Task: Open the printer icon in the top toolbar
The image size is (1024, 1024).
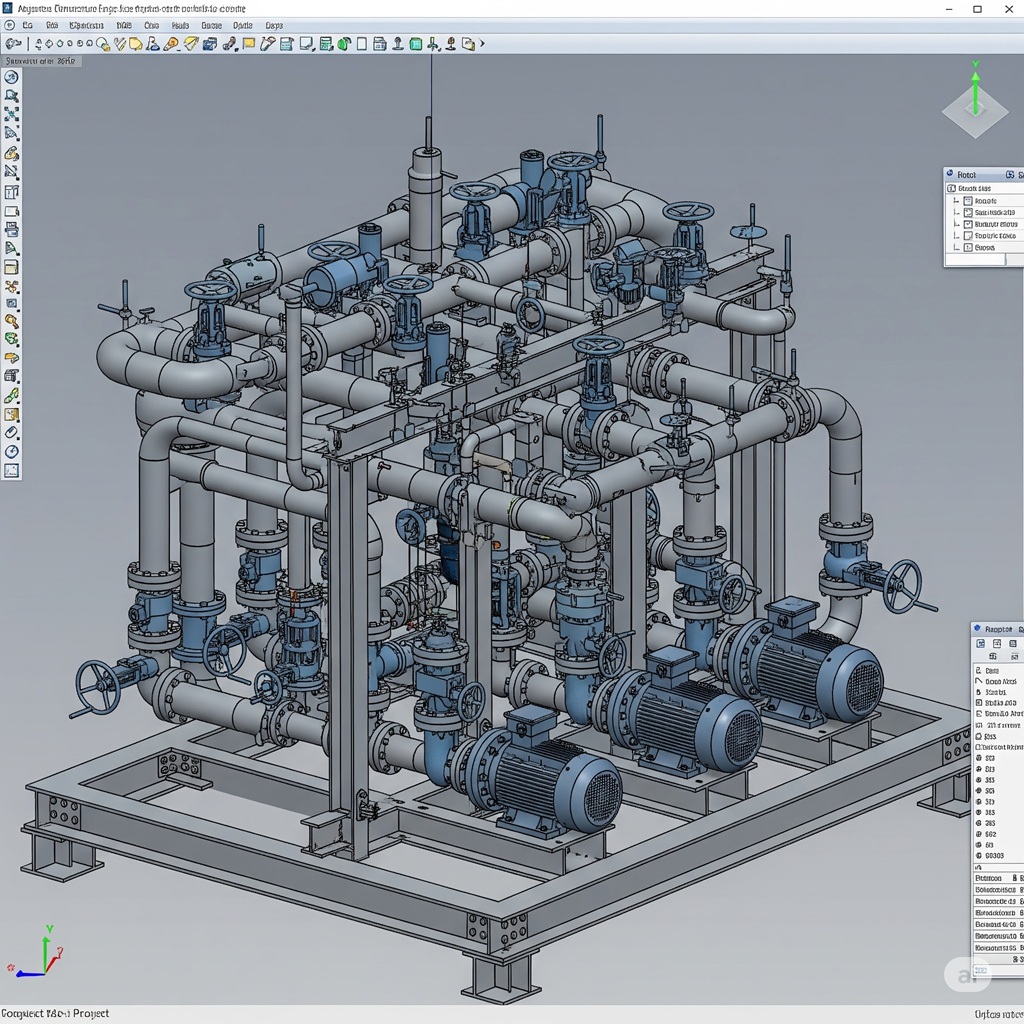Action: coord(379,43)
